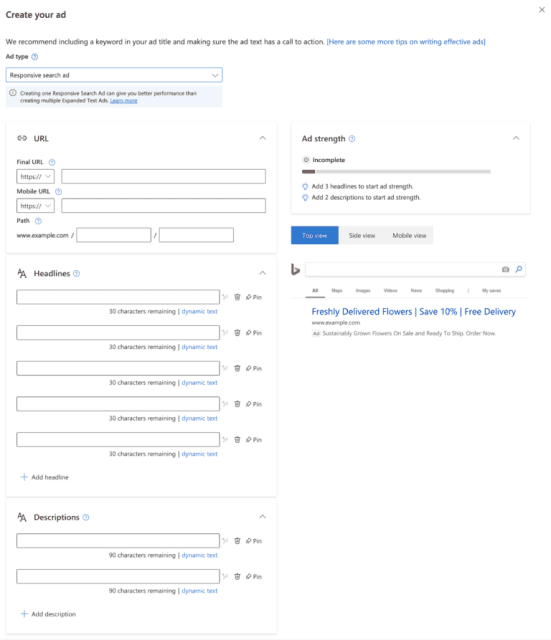The width and height of the screenshot is (551, 640).
Task: Click the Ad strength help icon
Action: tap(352, 139)
